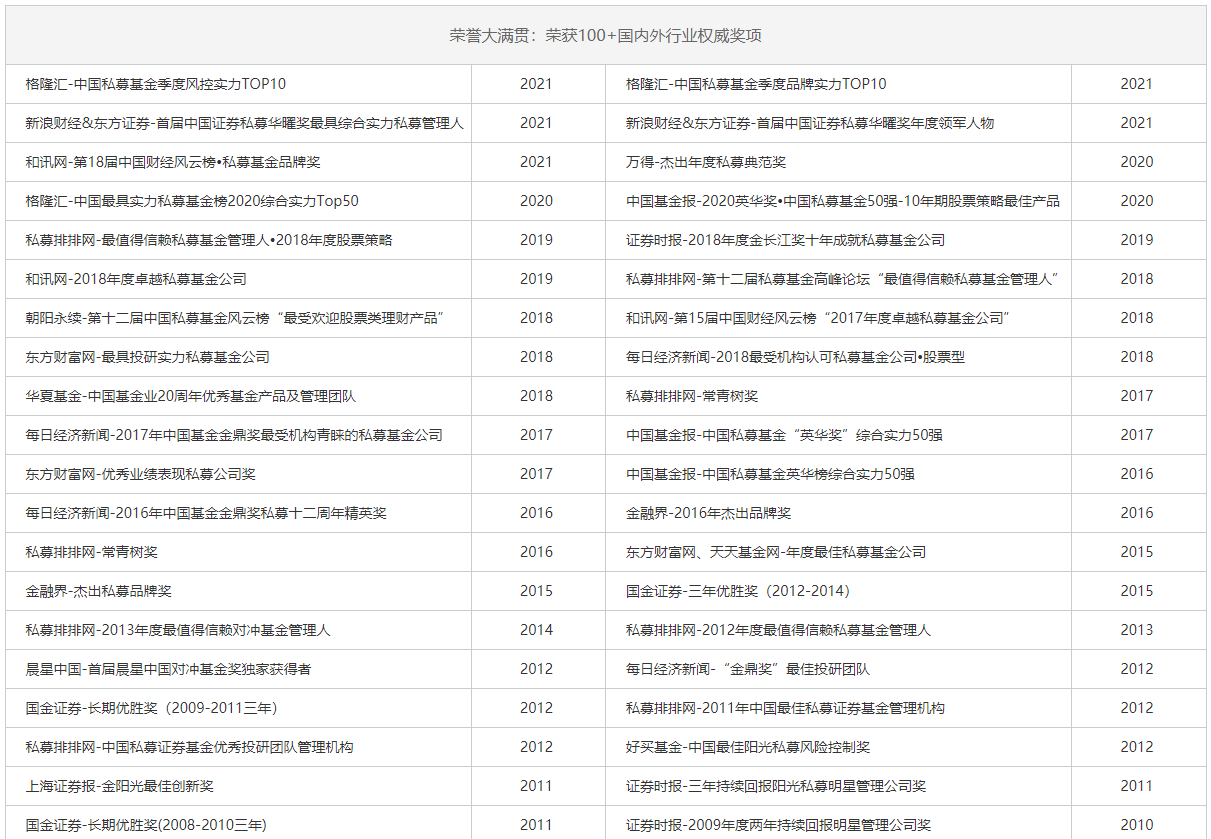Click year 2011 beside 上海证券报-金阳光最佳创新奖
The image size is (1211, 839).
tap(536, 786)
